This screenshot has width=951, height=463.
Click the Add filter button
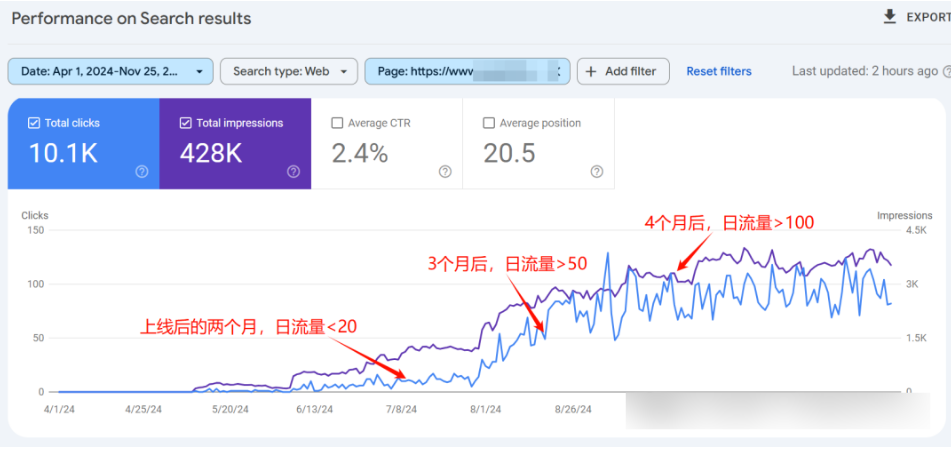click(x=623, y=72)
